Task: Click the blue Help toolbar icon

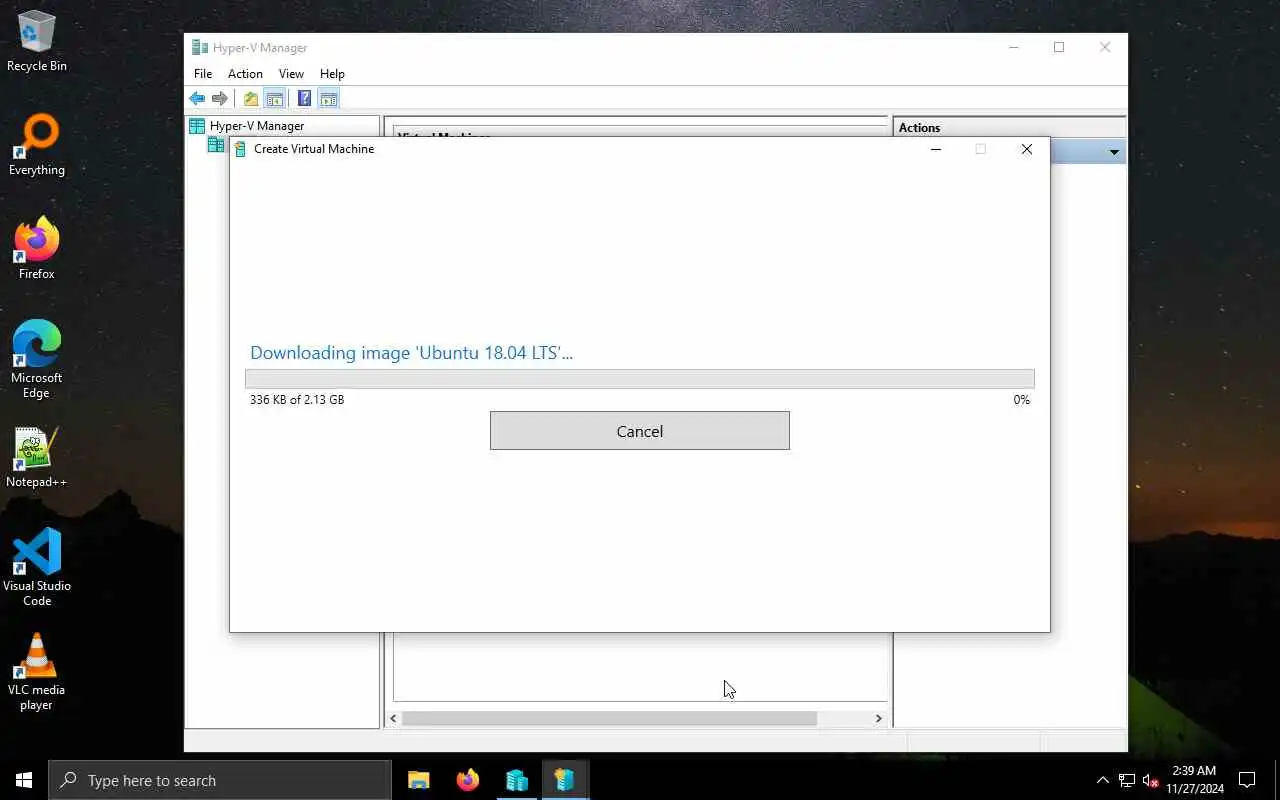Action: click(x=304, y=98)
